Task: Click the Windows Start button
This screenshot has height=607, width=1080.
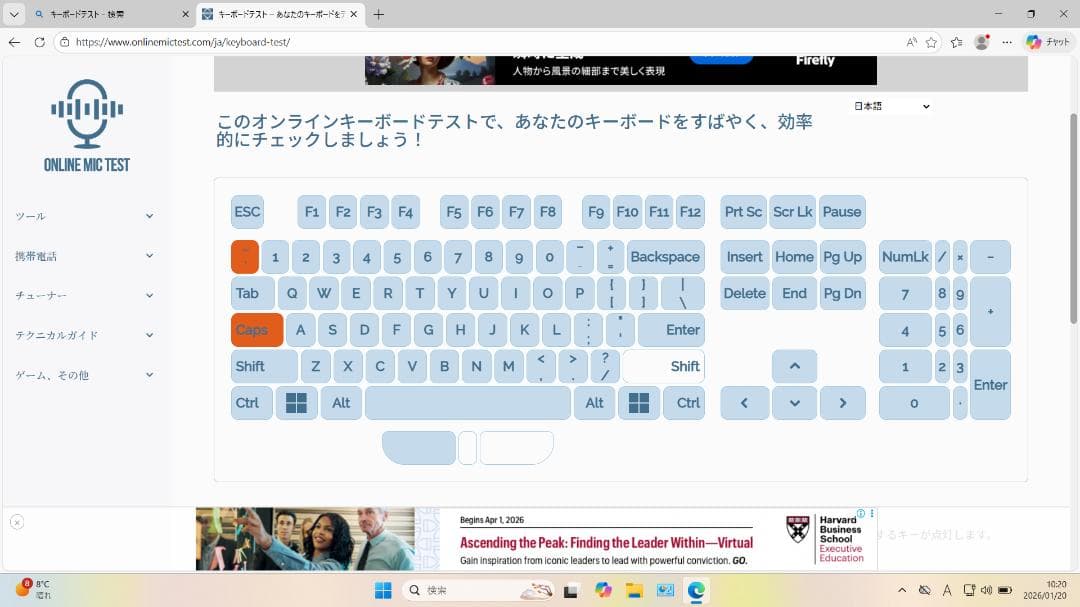Action: (383, 590)
